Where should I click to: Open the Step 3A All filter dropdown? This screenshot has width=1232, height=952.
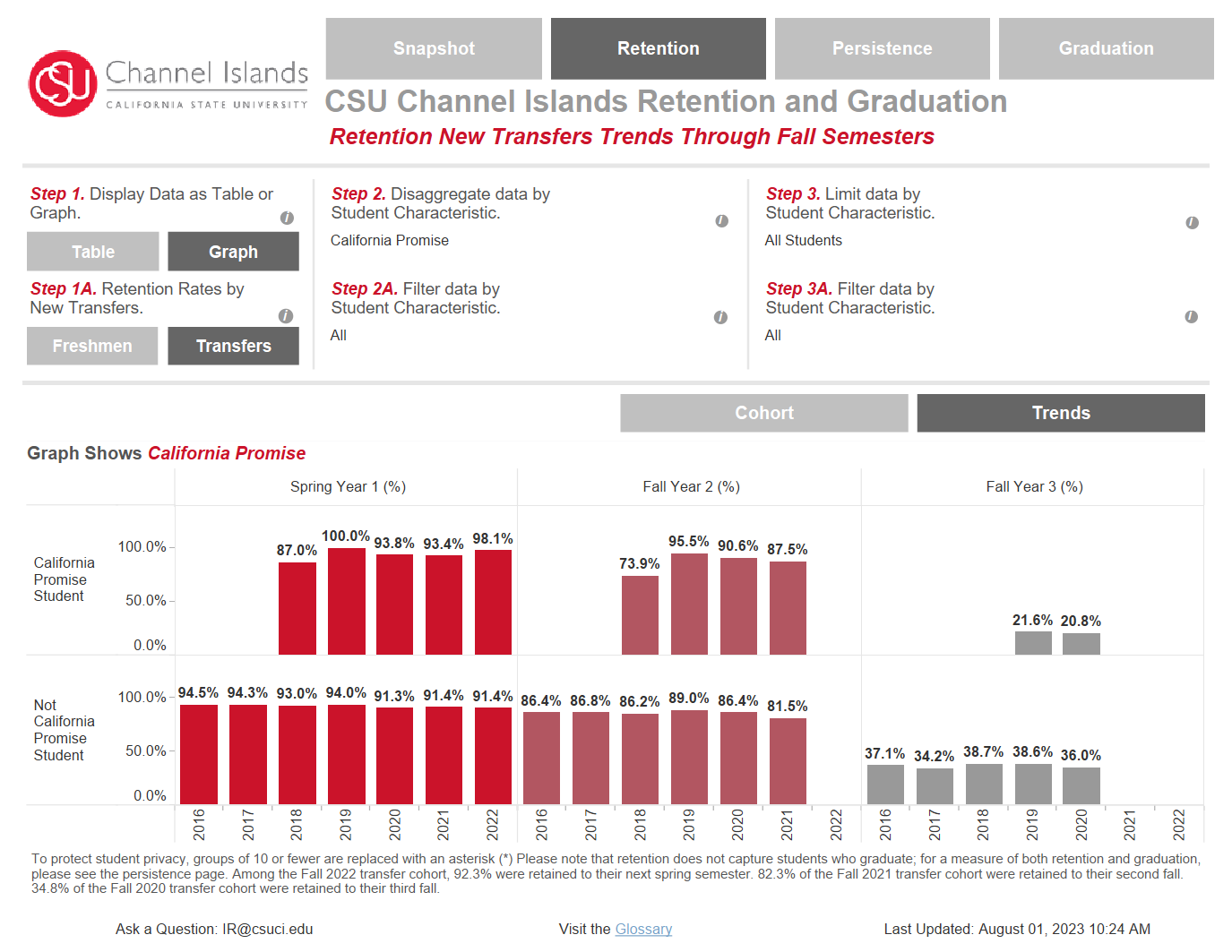(773, 335)
